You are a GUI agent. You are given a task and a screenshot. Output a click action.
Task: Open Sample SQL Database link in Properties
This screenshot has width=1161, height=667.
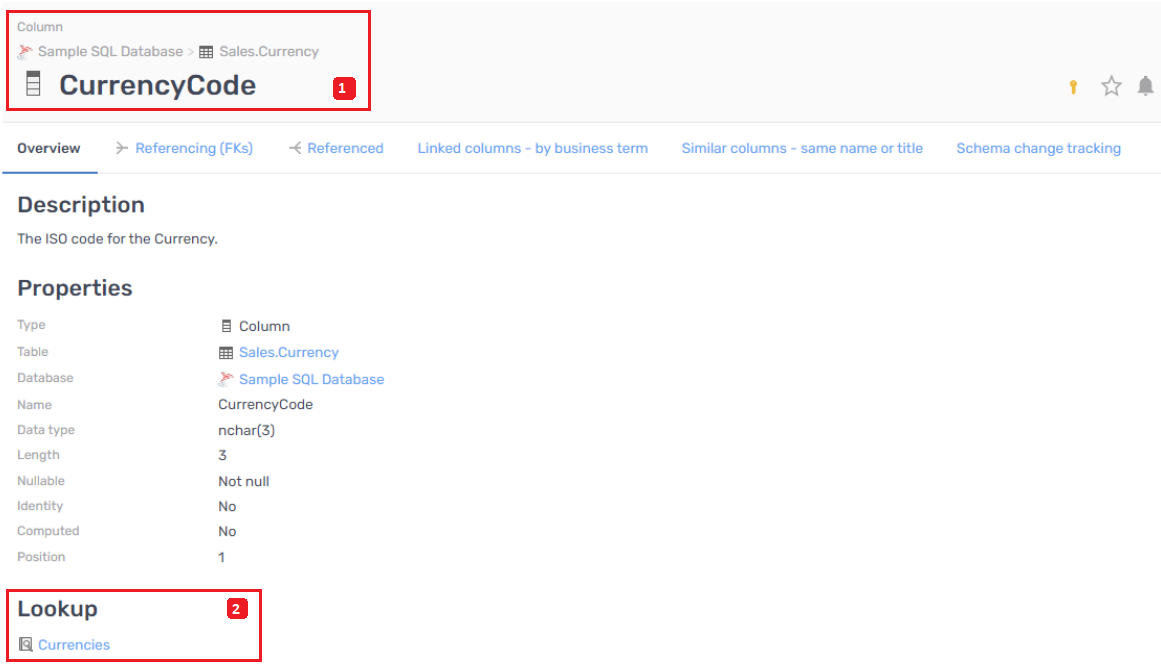(311, 380)
